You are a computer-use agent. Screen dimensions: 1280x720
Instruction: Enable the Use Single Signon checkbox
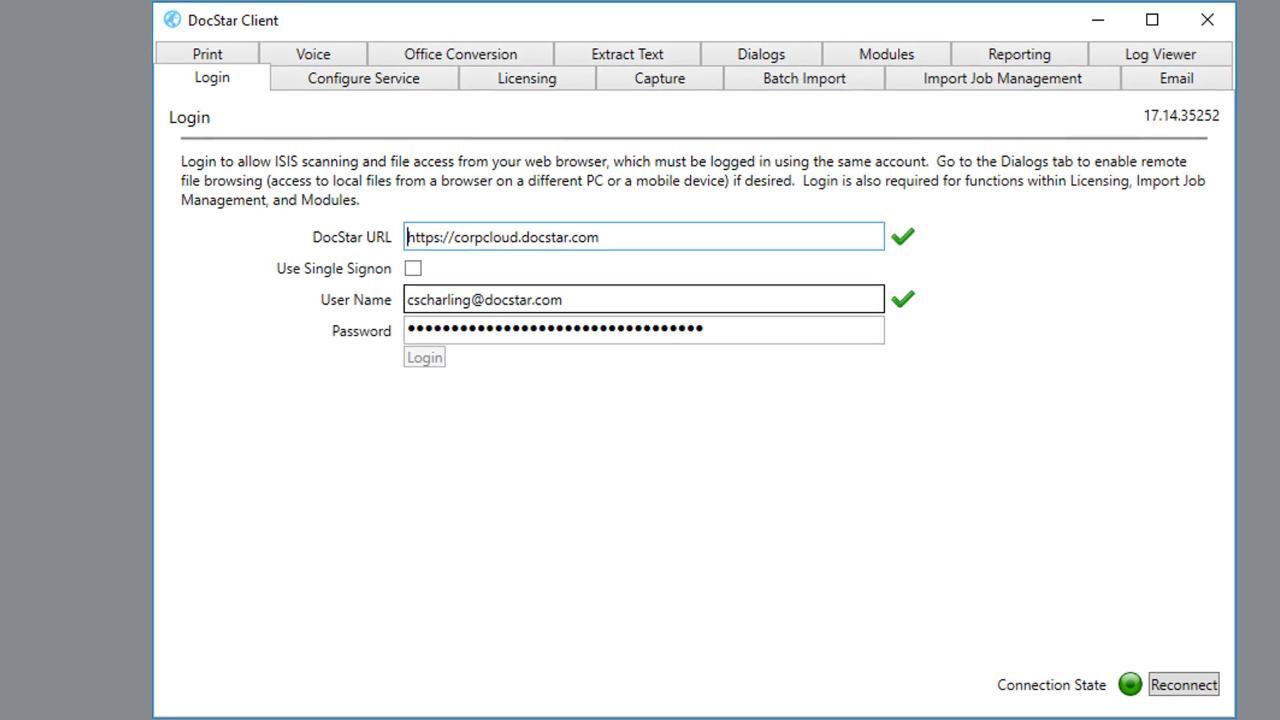(x=413, y=268)
